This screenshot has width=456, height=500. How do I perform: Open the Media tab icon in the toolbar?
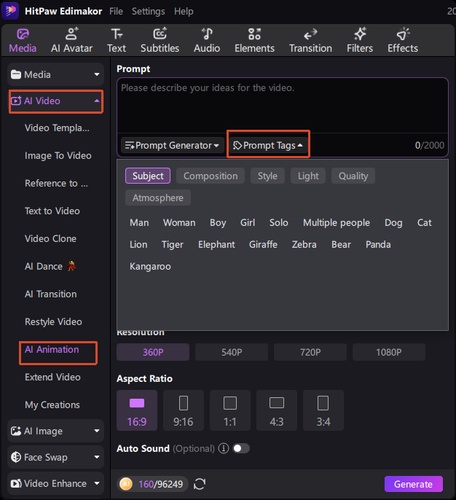click(x=23, y=34)
